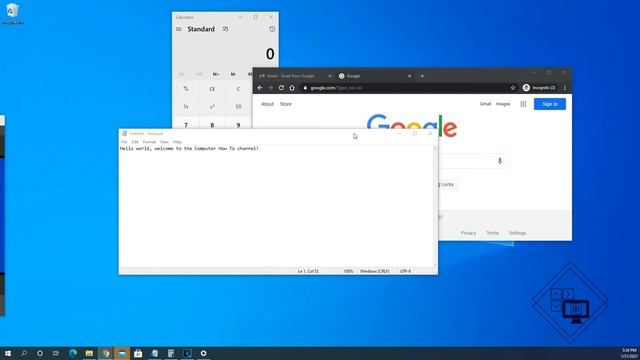The height and width of the screenshot is (360, 640).
Task: Click the Incognito profile indicator
Action: [539, 88]
